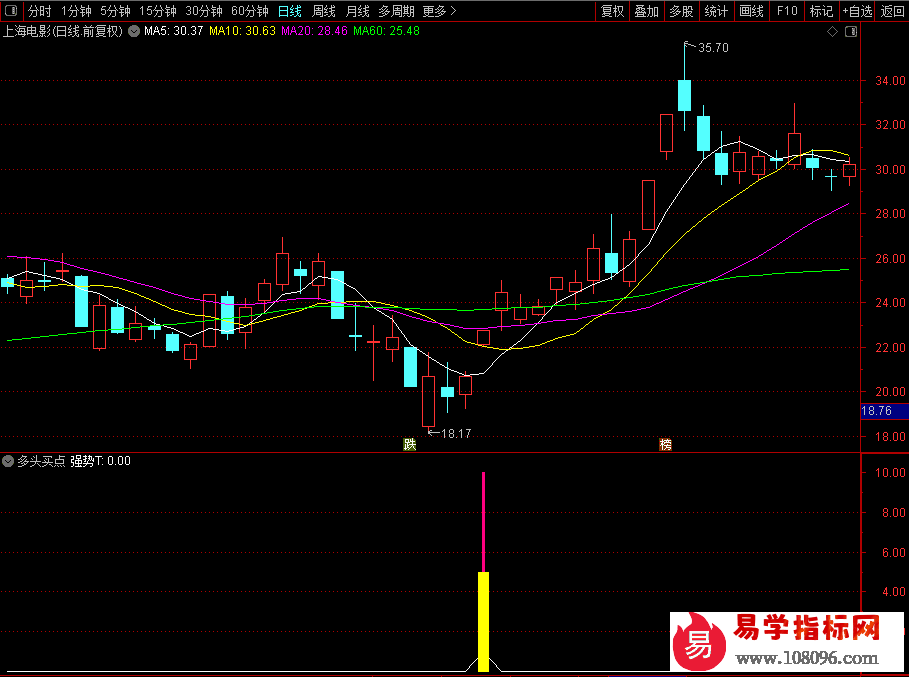The width and height of the screenshot is (909, 677).
Task: Click the 10.00 indicator axis label
Action: (x=890, y=473)
